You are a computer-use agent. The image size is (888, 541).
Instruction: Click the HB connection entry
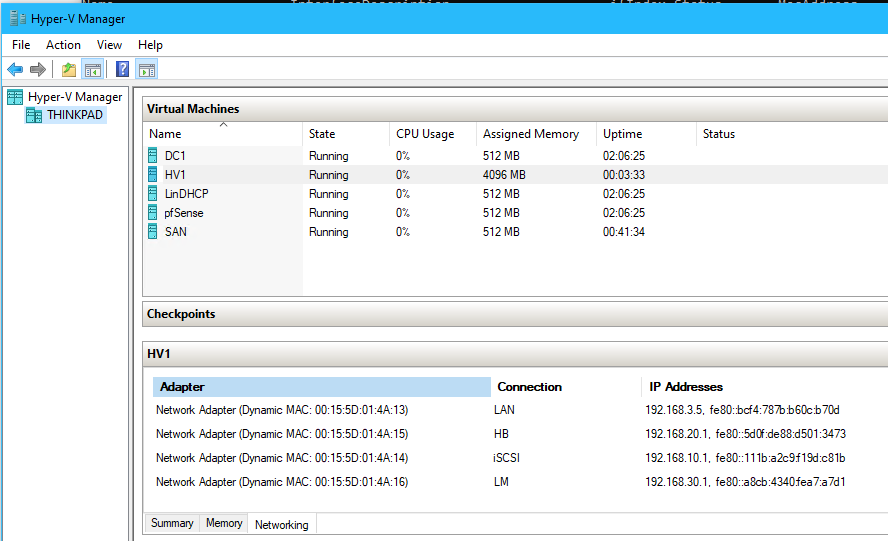[501, 434]
